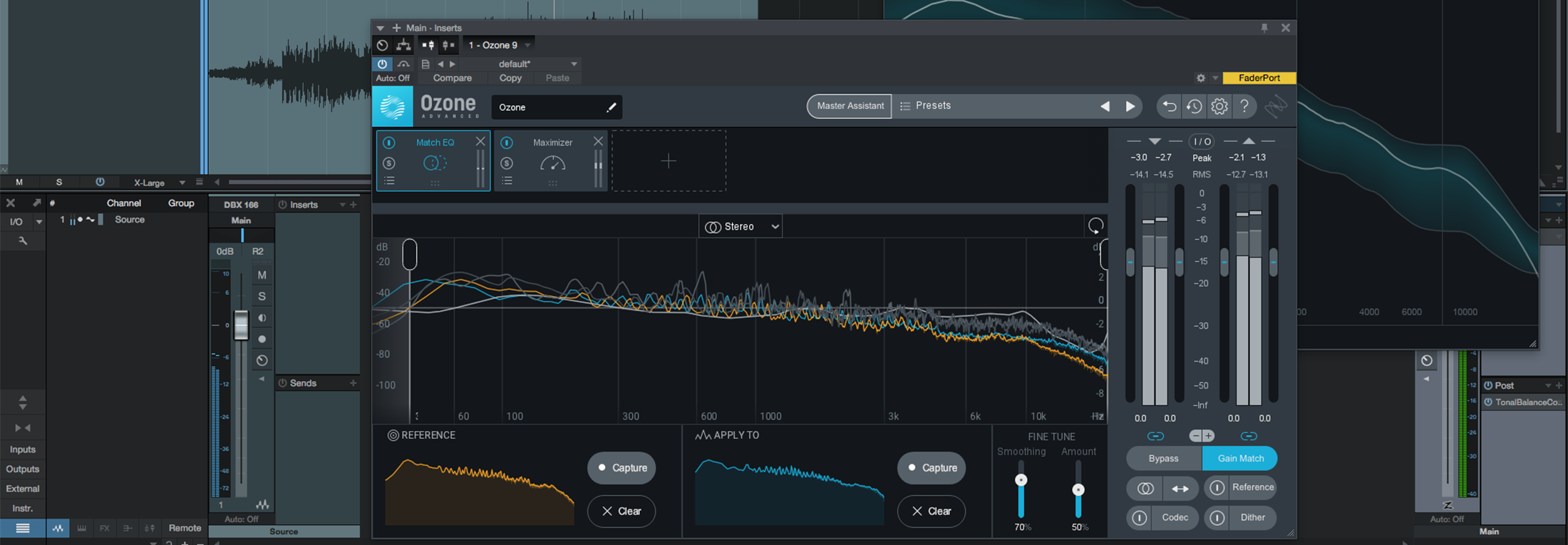Click the I/O meter label button
The width and height of the screenshot is (1568, 545).
coord(1202,141)
